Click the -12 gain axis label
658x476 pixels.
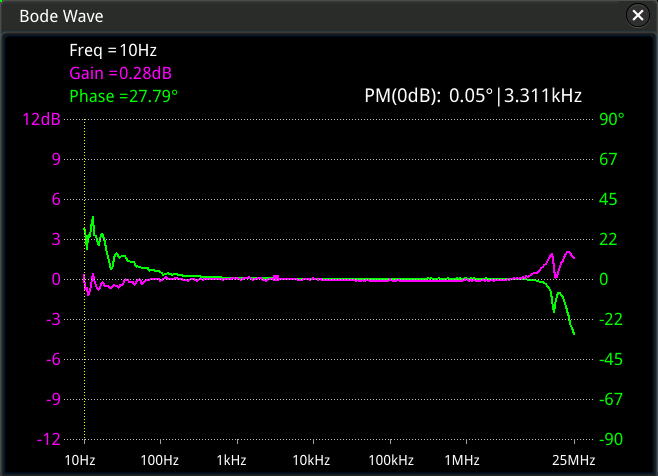pyautogui.click(x=49, y=439)
